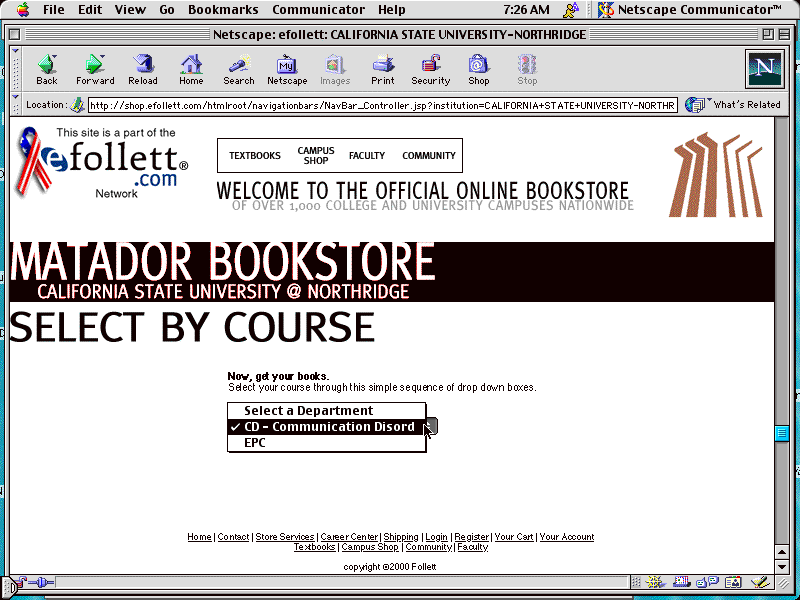Click the menu bar clock showing 7:26 AM
The image size is (800, 600).
point(526,10)
